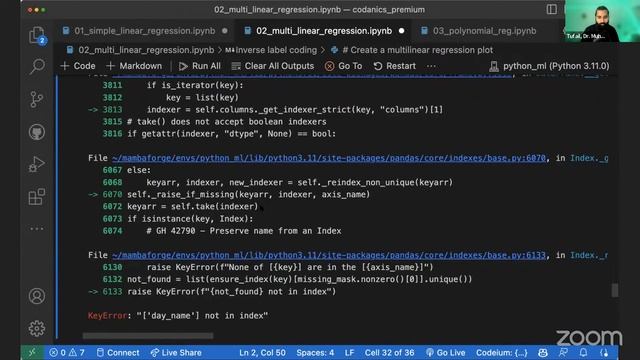The height and width of the screenshot is (360, 640).
Task: Open Codeium status item
Action: tap(502, 353)
